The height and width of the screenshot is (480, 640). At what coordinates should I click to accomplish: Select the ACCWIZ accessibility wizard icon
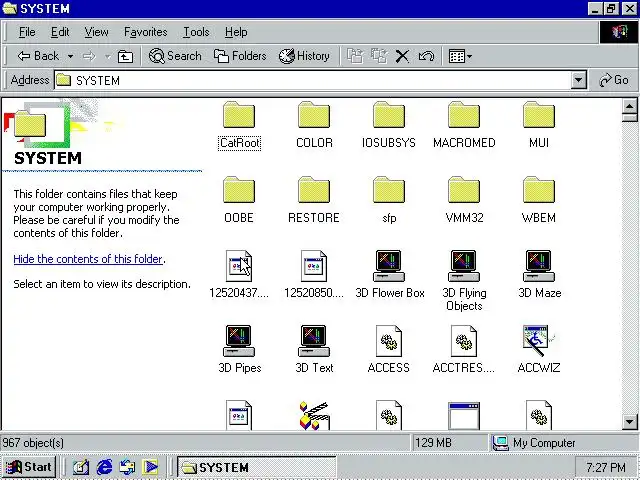click(x=539, y=341)
